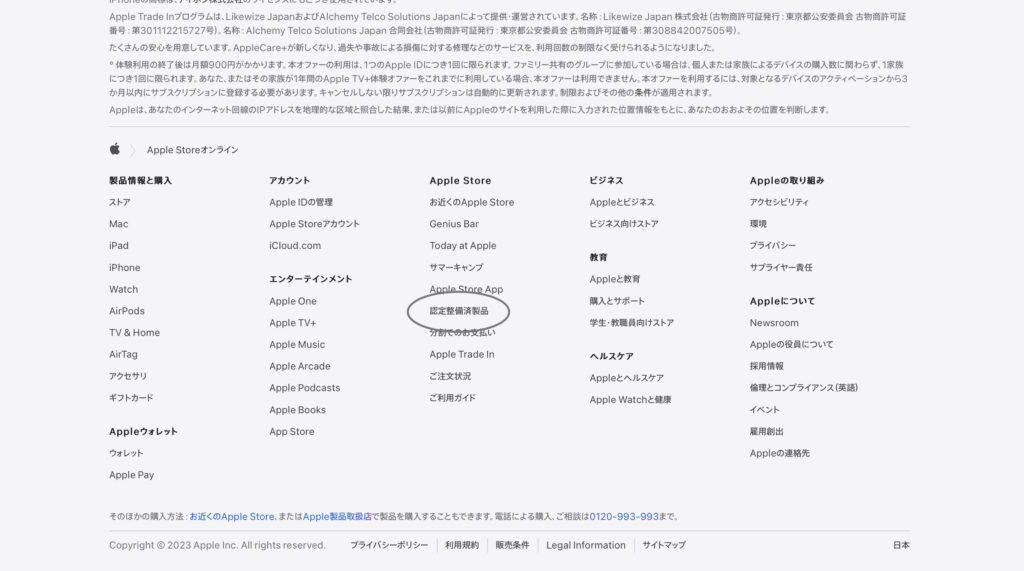Open the サプライヤー責任 link

tap(782, 267)
